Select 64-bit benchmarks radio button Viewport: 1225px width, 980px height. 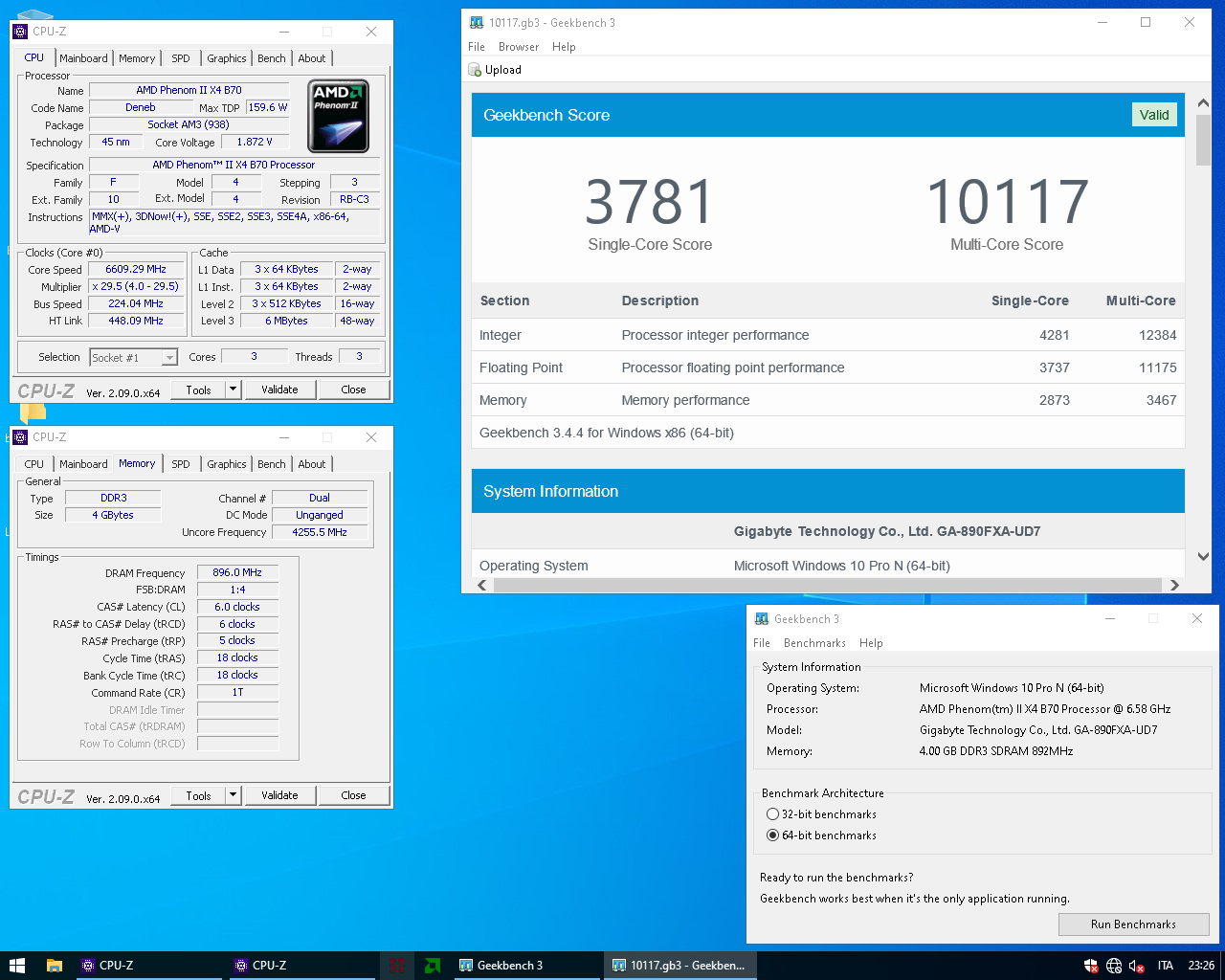[772, 835]
